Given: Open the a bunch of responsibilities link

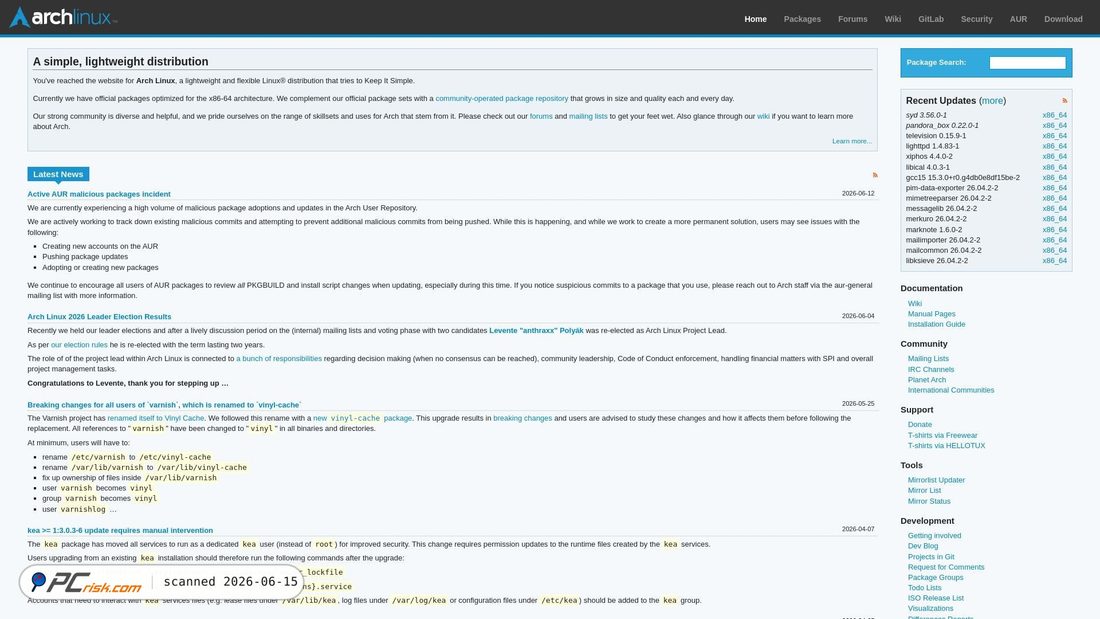Looking at the screenshot, I should click(x=279, y=359).
